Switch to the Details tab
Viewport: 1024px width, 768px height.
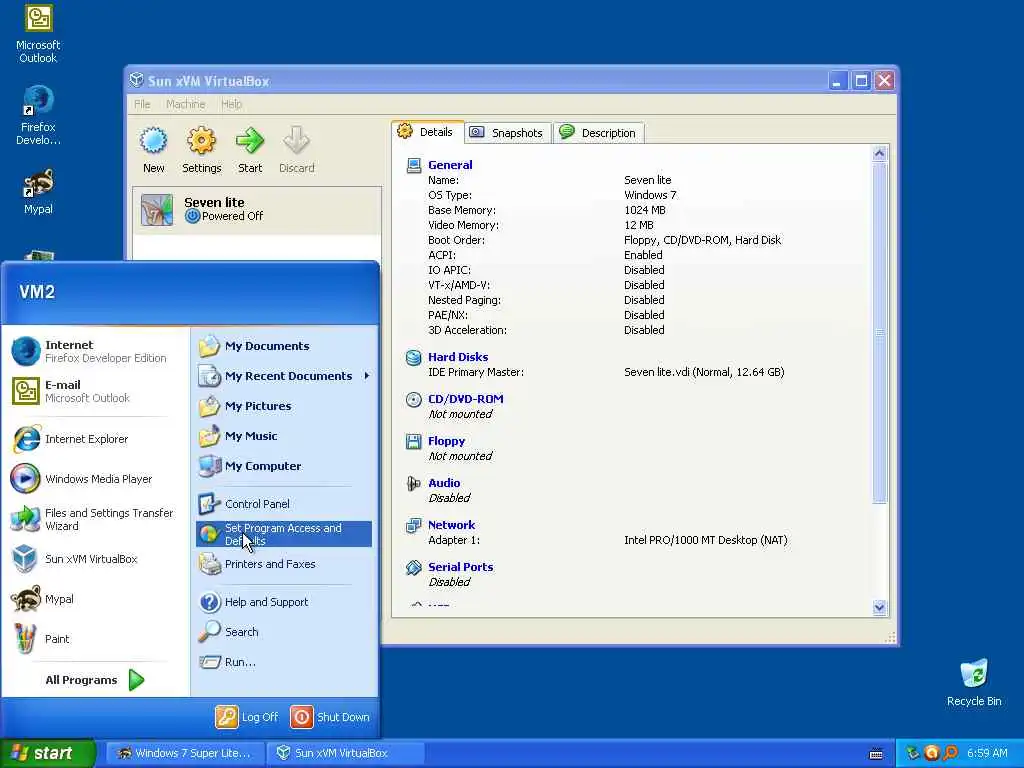point(428,132)
